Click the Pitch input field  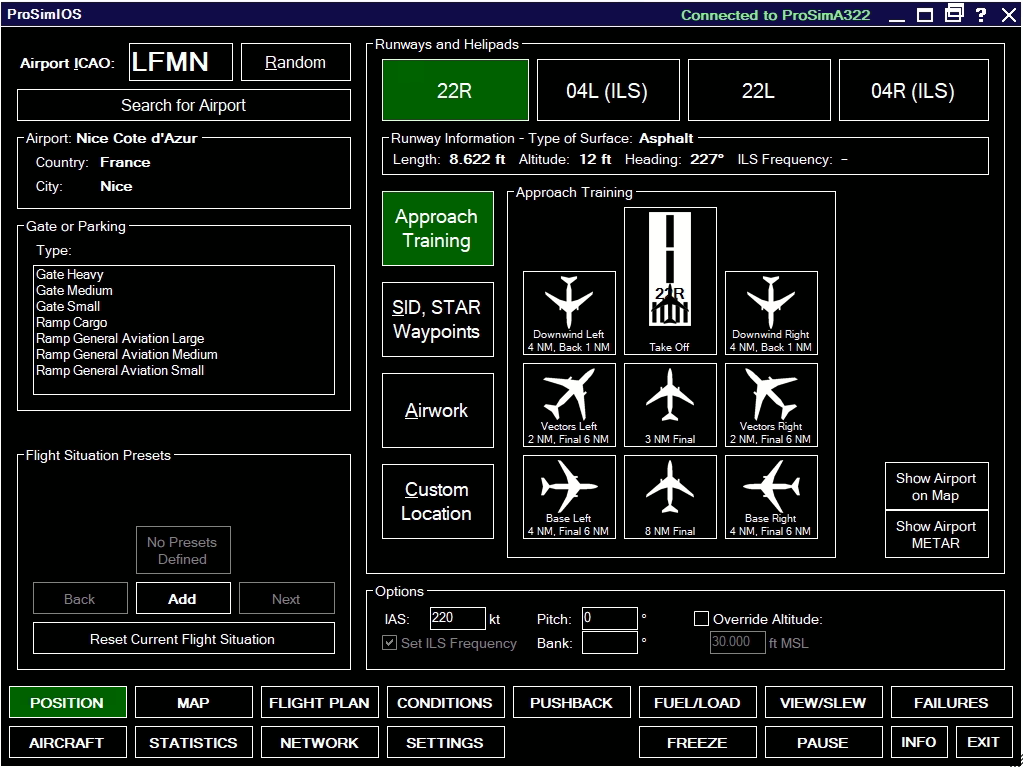point(609,618)
